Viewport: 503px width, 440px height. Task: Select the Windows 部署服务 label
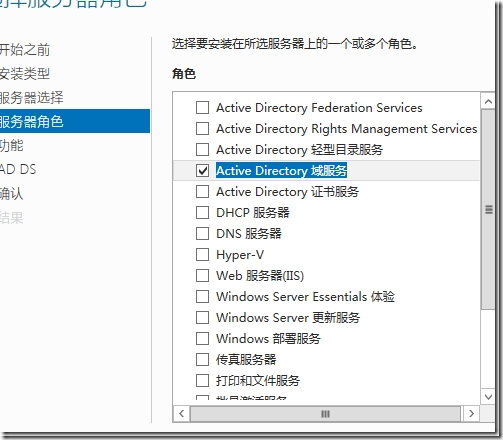coord(268,339)
